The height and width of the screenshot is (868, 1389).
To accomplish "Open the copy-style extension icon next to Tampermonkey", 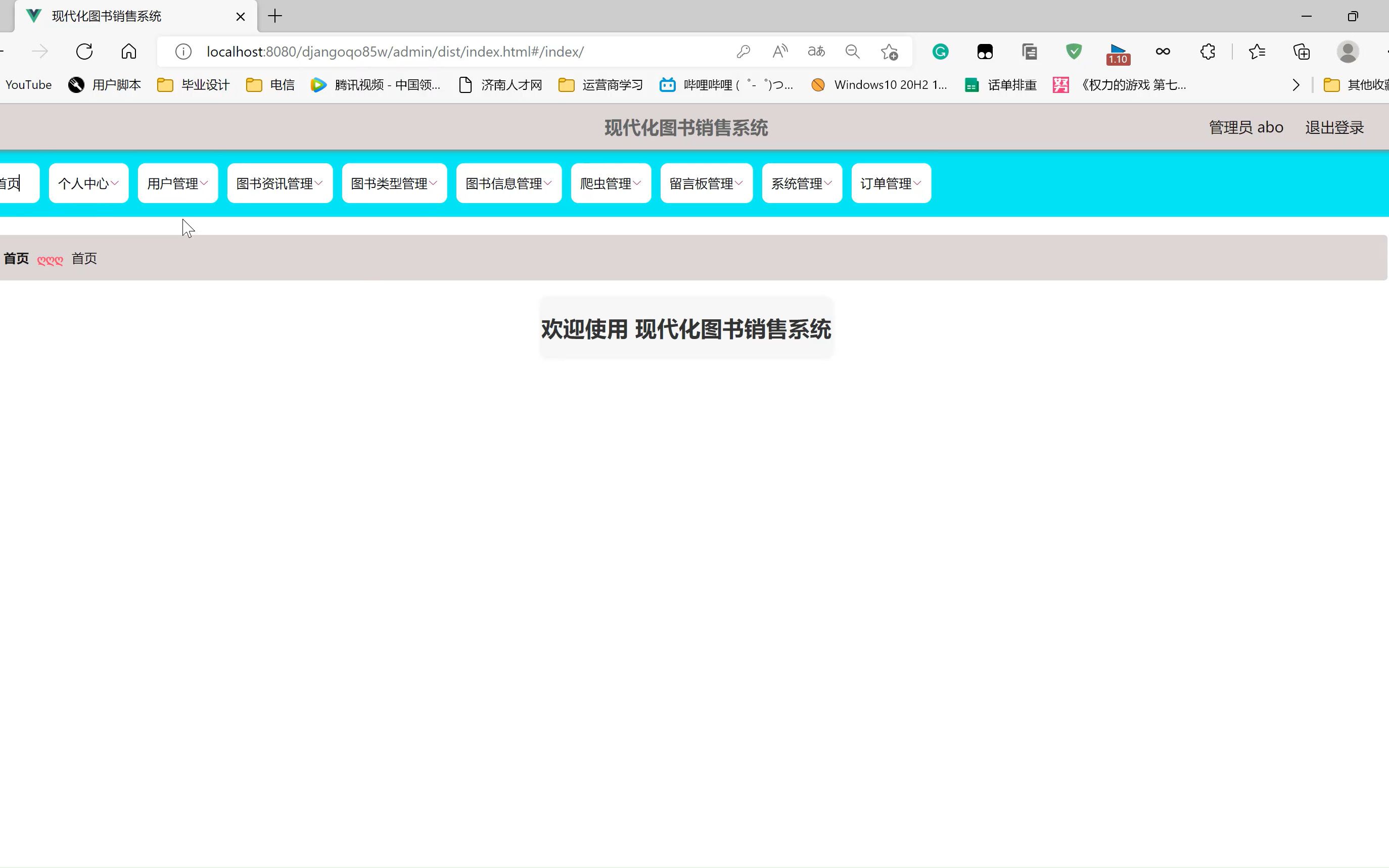I will tap(1030, 52).
